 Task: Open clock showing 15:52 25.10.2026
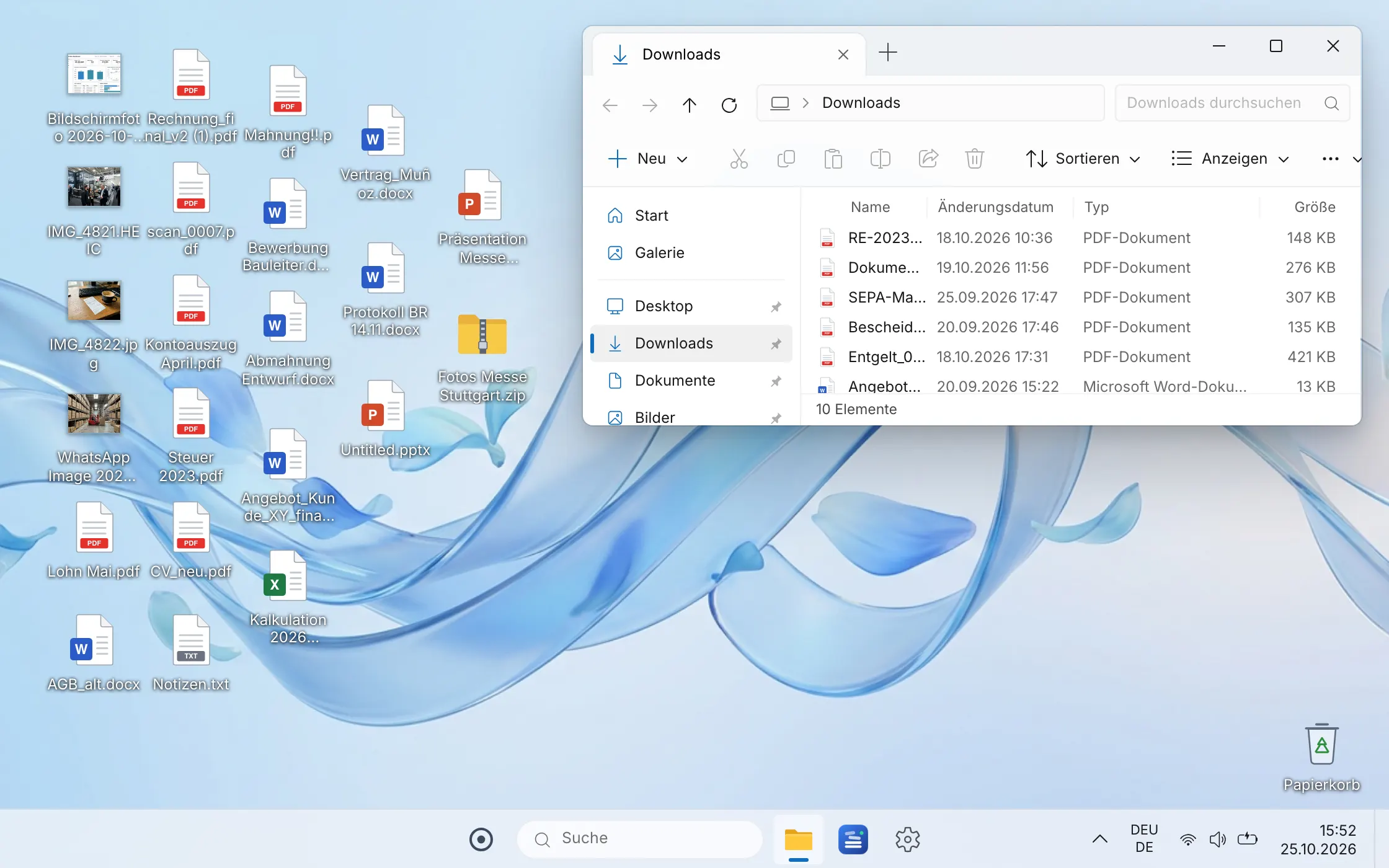1318,839
